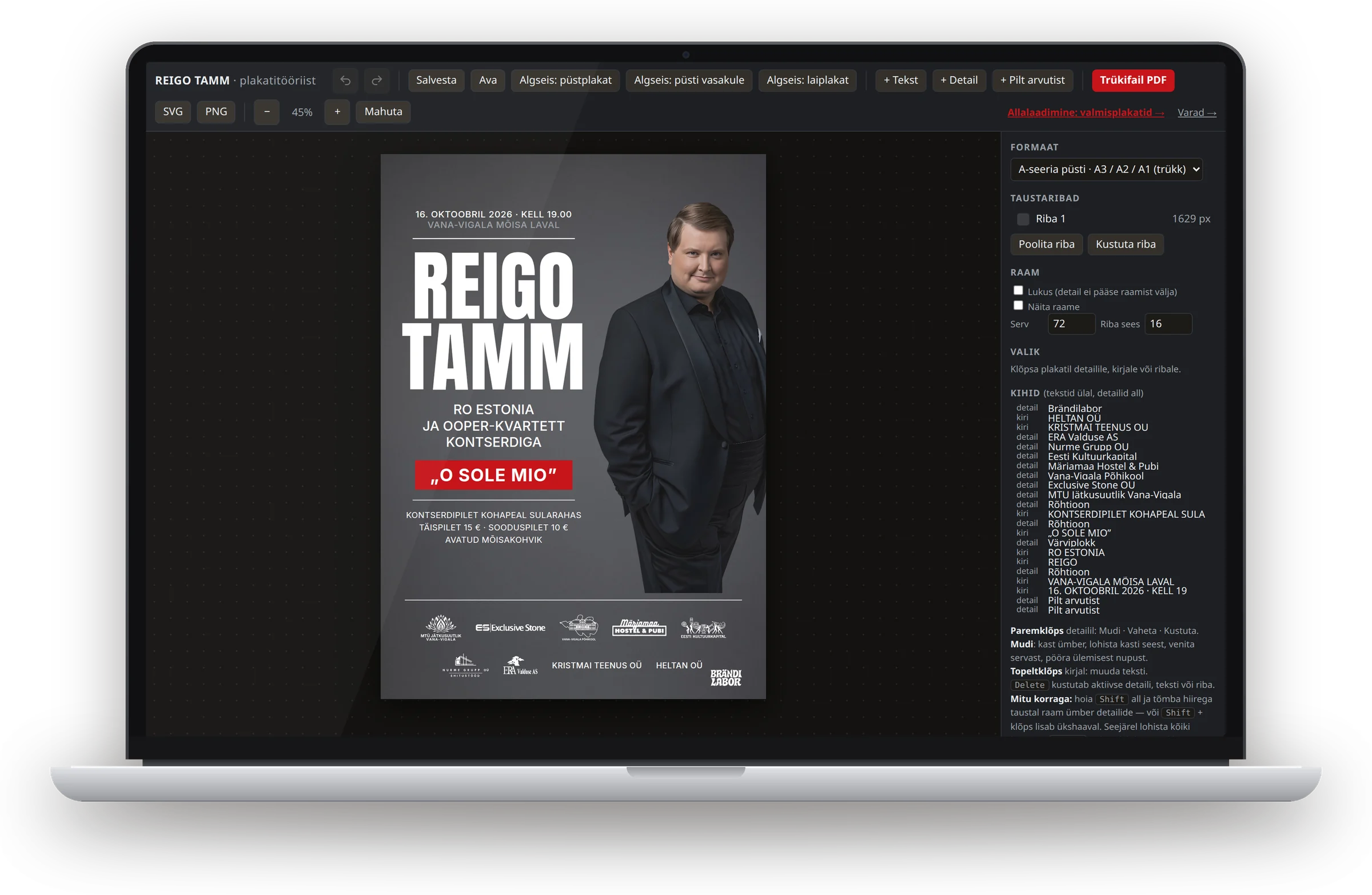Click the singer portrait photo
Image resolution: width=1372 pixels, height=895 pixels.
click(x=680, y=398)
